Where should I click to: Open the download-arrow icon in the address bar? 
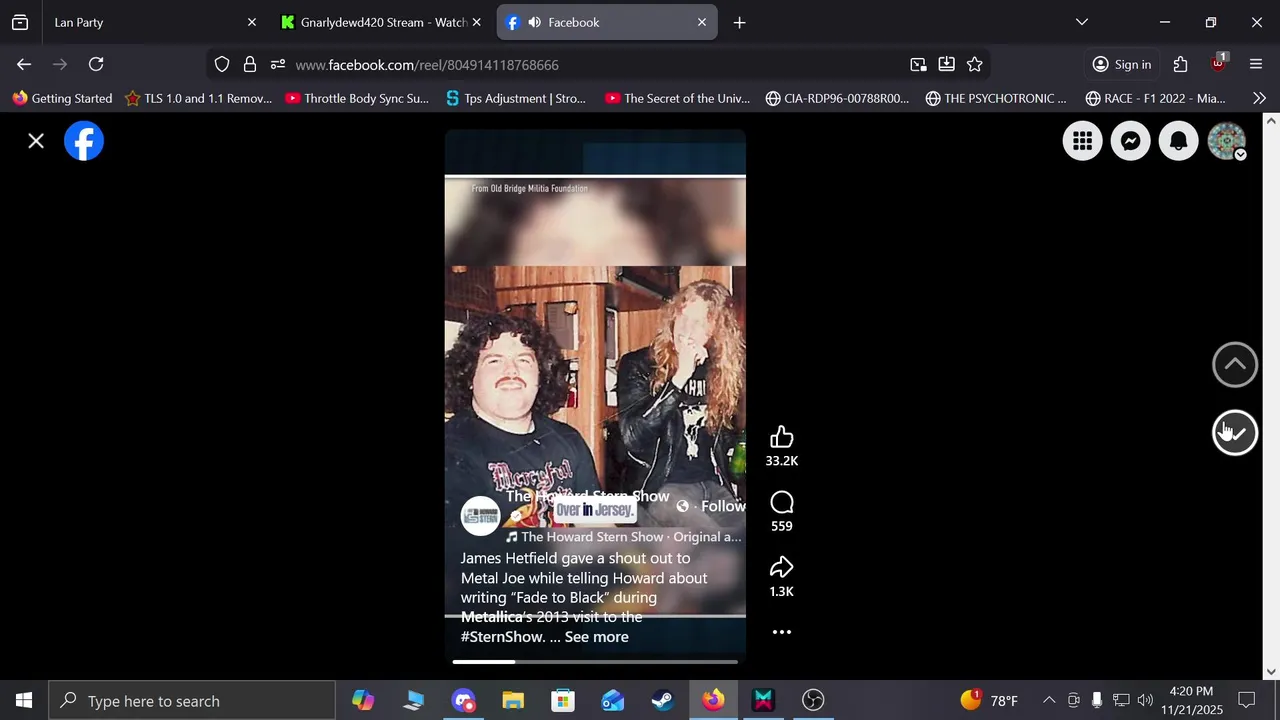click(946, 64)
